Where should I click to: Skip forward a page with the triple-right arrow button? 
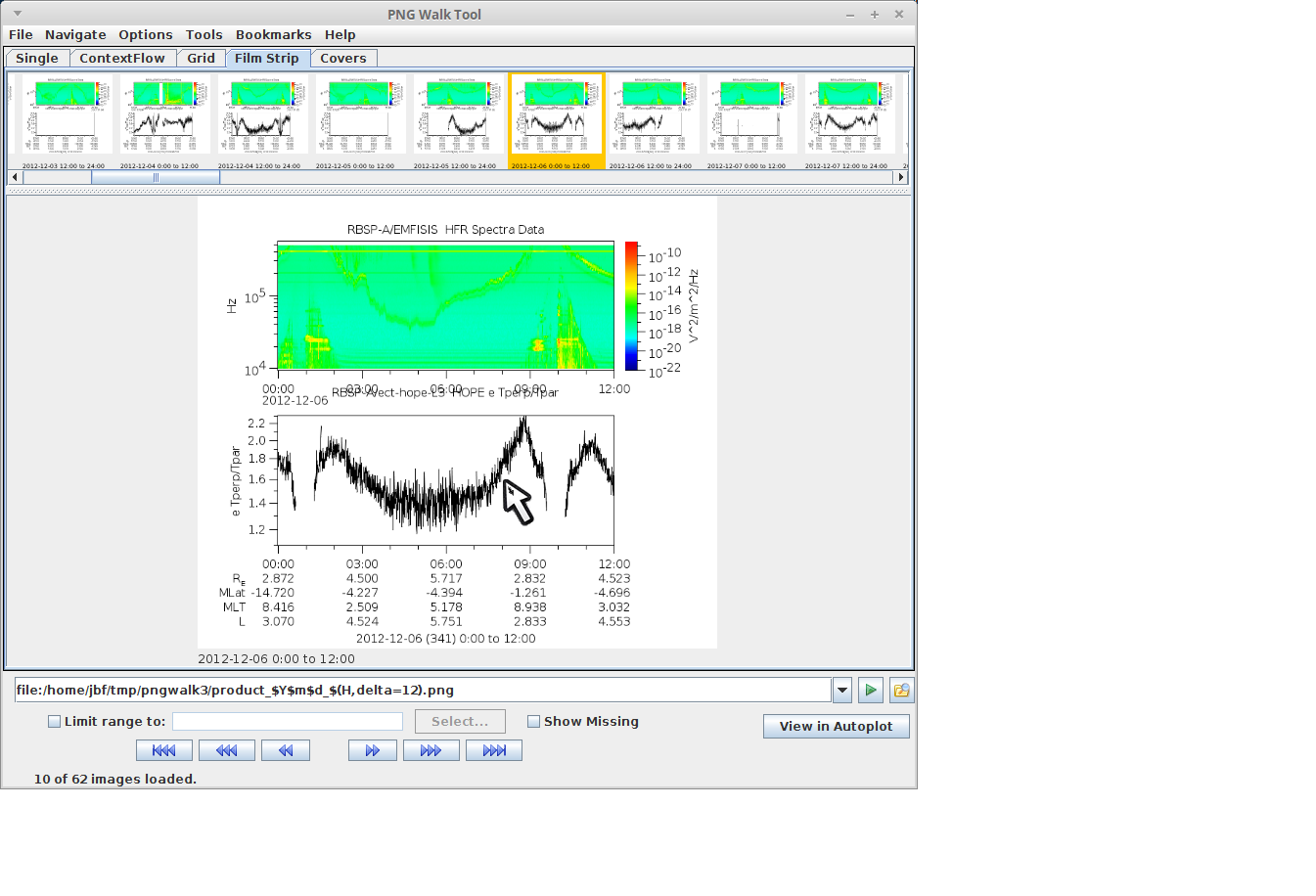click(x=431, y=750)
